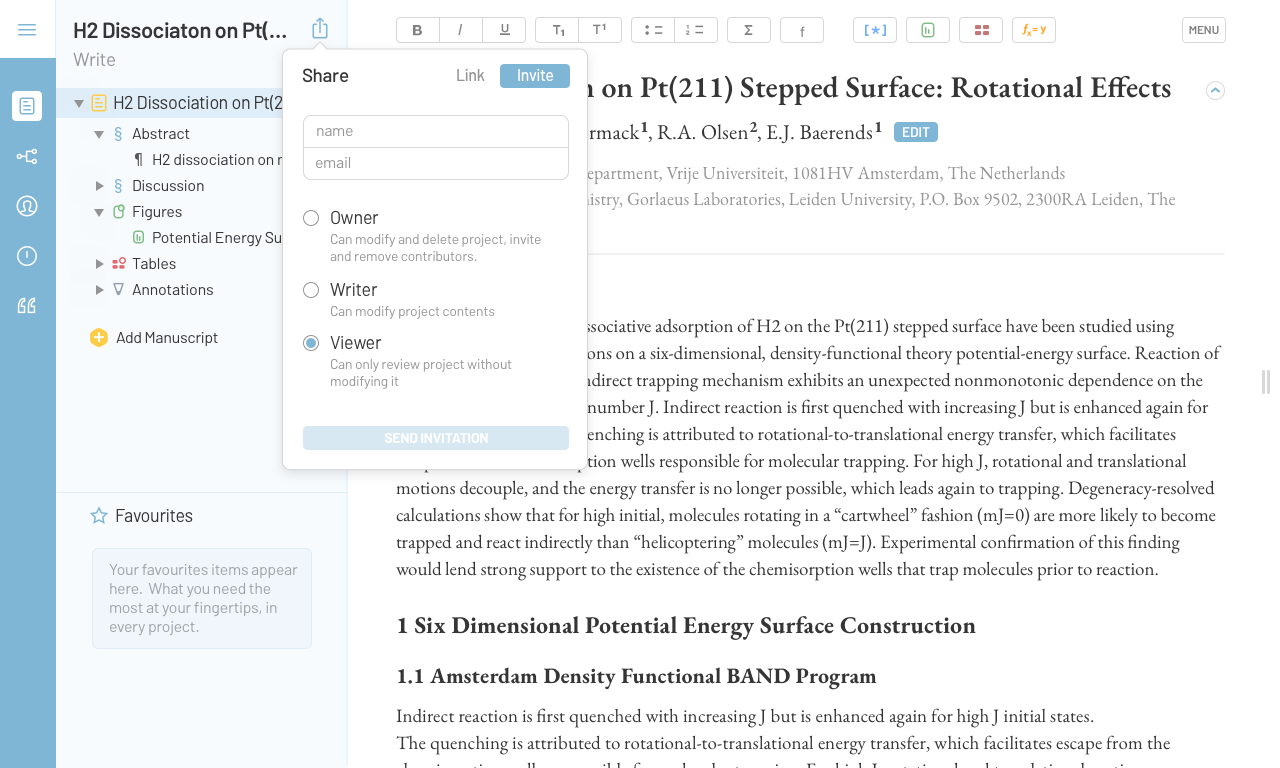Click the Discussion tree label
The image size is (1280, 768).
(x=168, y=186)
